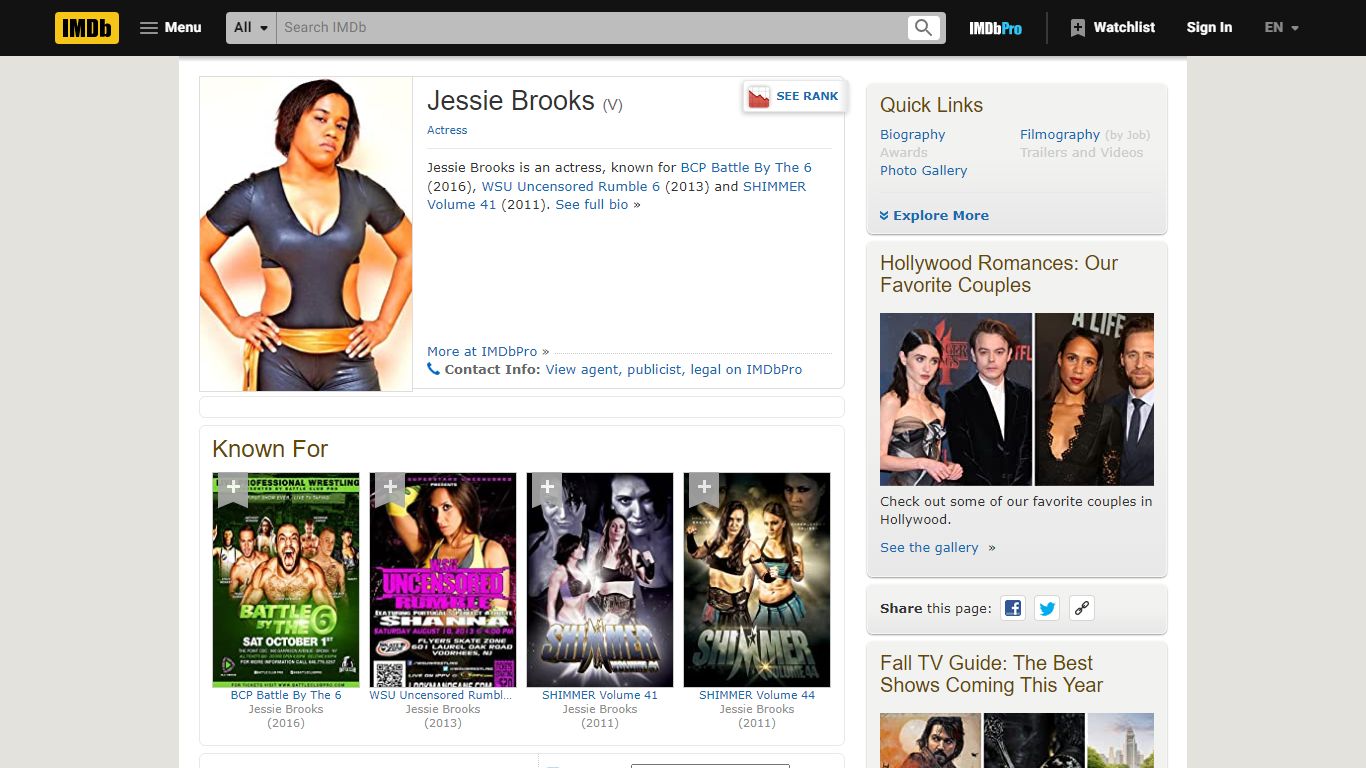Add BCP Battle By The 6 to watchlist
The image size is (1366, 768).
[232, 488]
